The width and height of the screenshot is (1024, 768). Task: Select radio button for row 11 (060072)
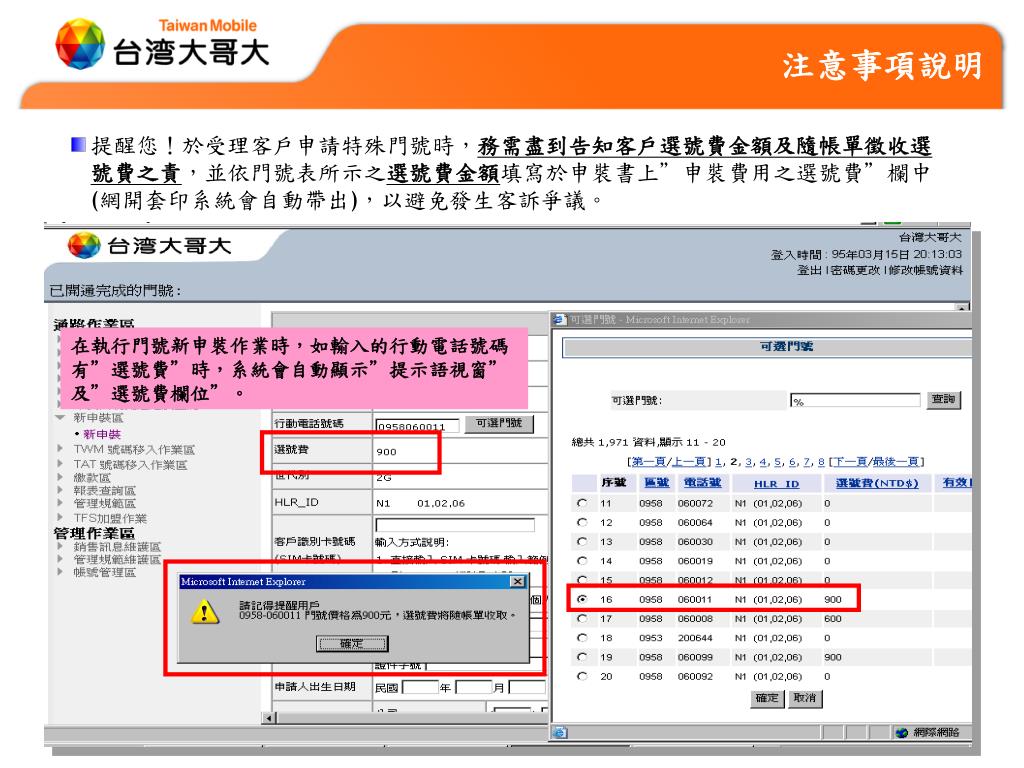pyautogui.click(x=582, y=503)
